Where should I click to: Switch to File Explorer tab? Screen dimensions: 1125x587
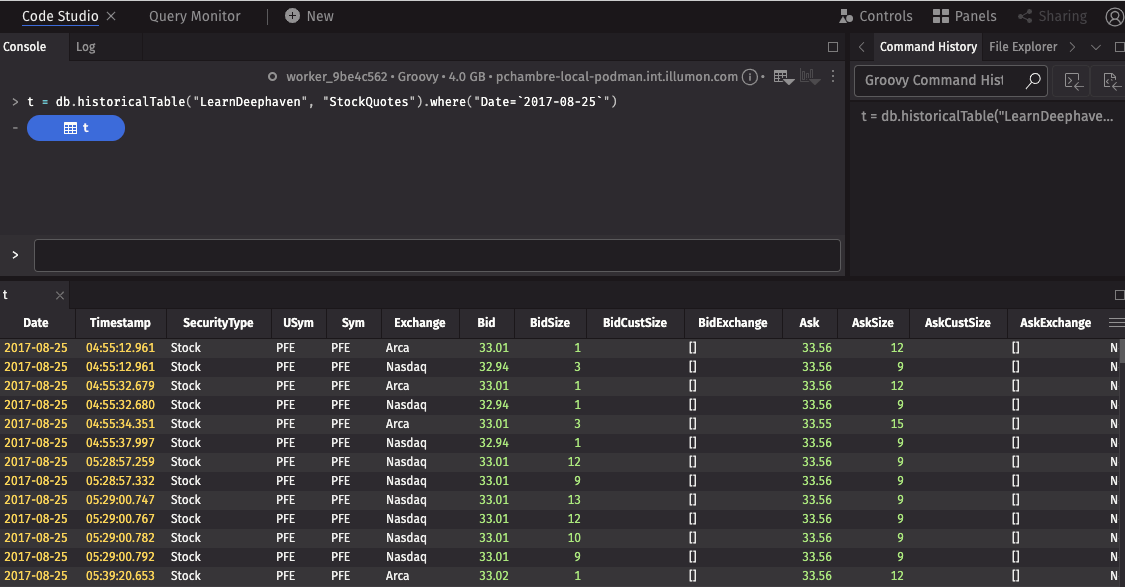coord(1022,47)
